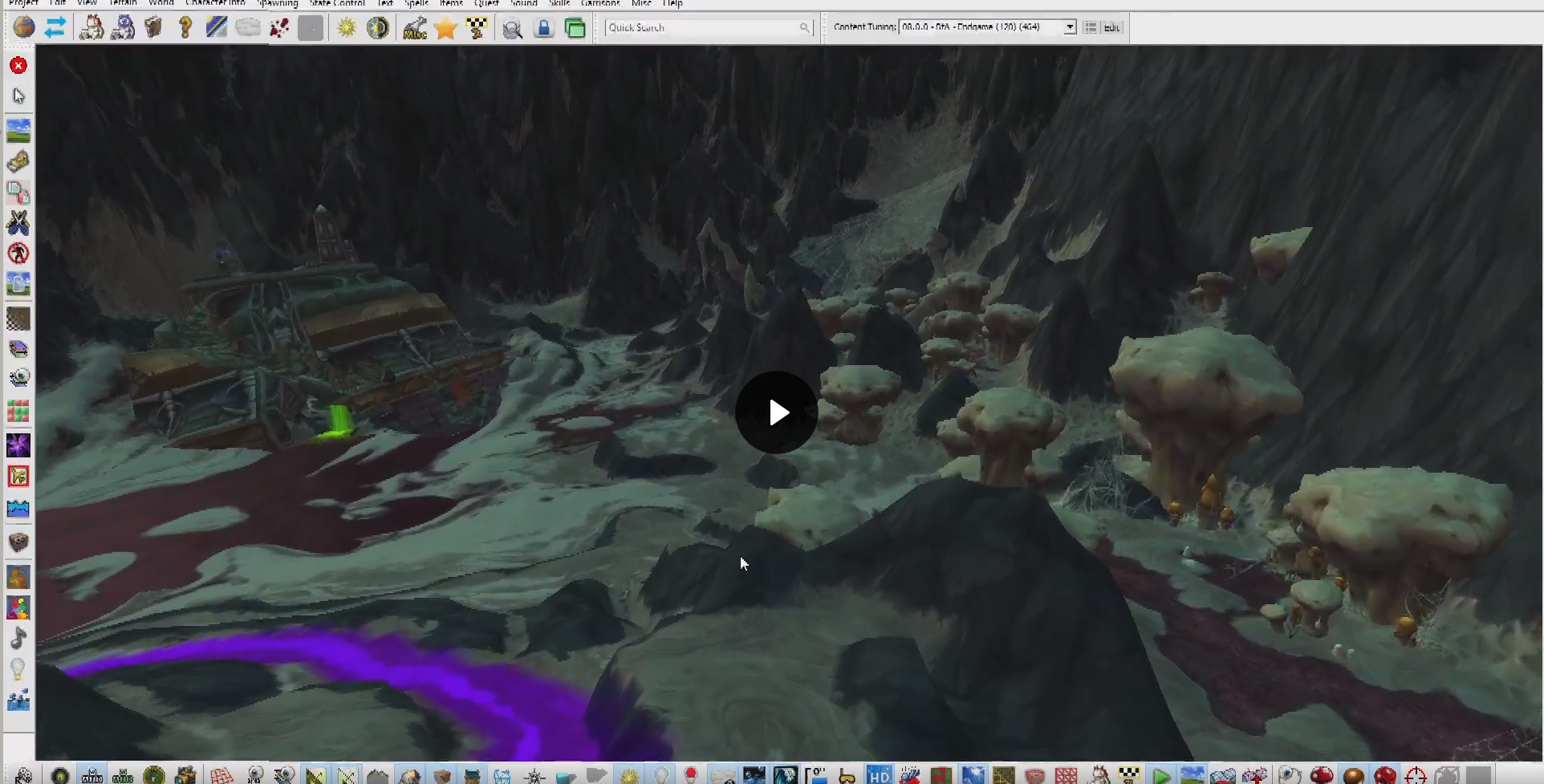Viewport: 1544px width, 784px height.
Task: Open the Spells menu
Action: pos(416,3)
